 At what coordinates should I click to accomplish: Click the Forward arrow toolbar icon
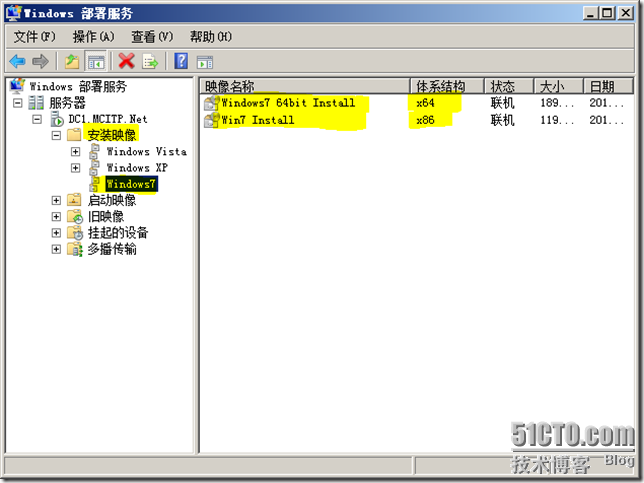(x=40, y=62)
